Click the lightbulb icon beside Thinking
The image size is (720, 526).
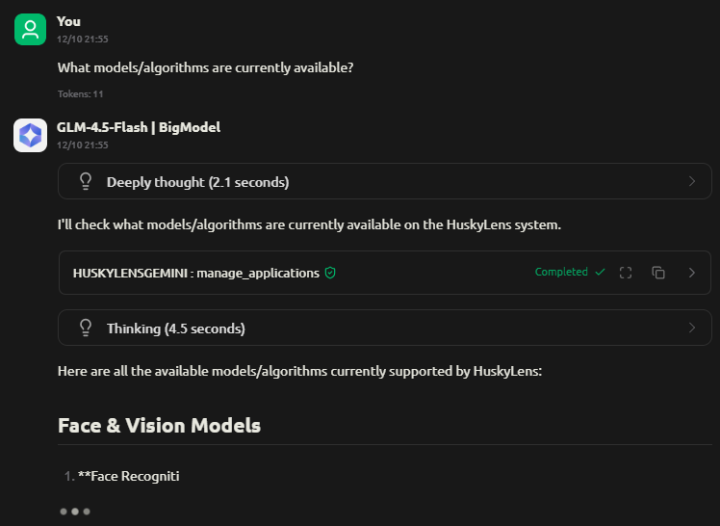(x=86, y=328)
